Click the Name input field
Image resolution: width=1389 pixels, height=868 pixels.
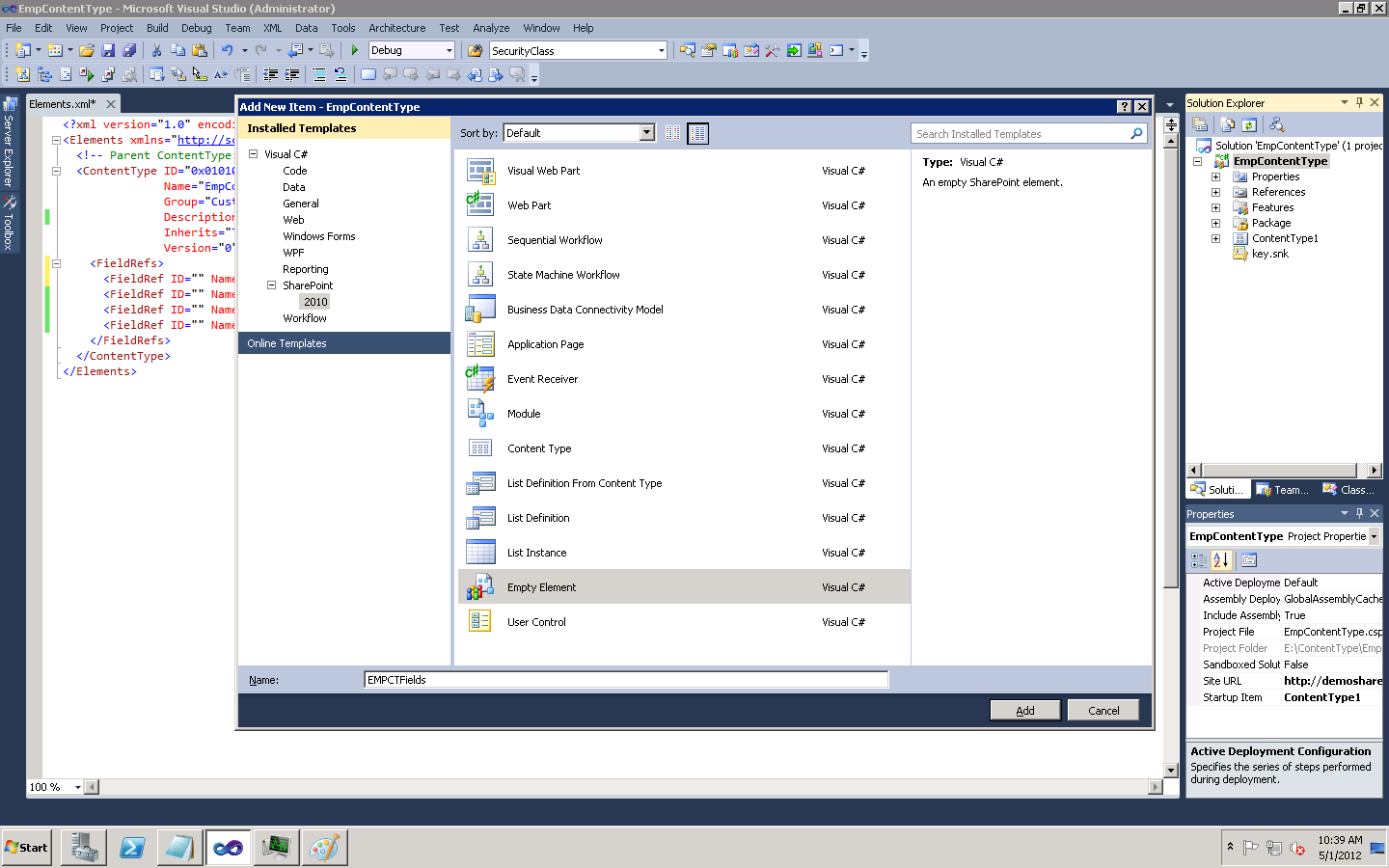626,680
